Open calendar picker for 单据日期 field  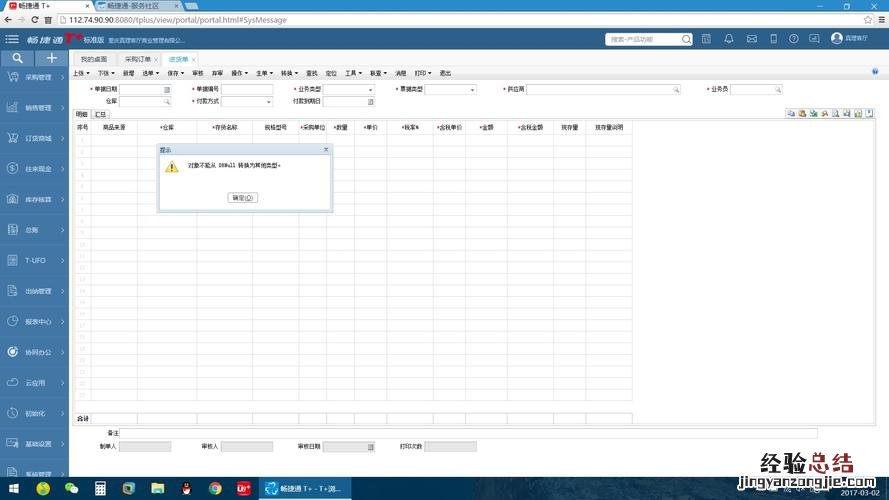pyautogui.click(x=167, y=90)
